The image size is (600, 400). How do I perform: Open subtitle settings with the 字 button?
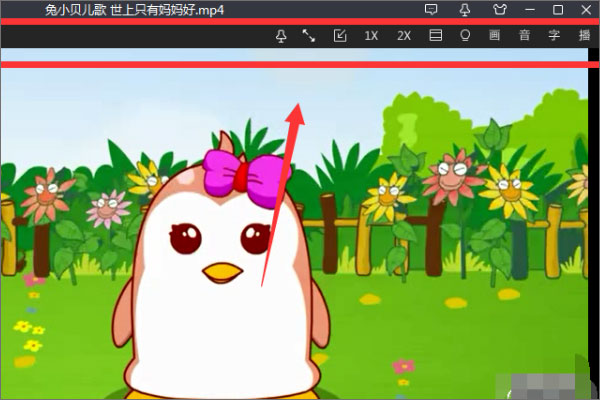click(x=554, y=36)
